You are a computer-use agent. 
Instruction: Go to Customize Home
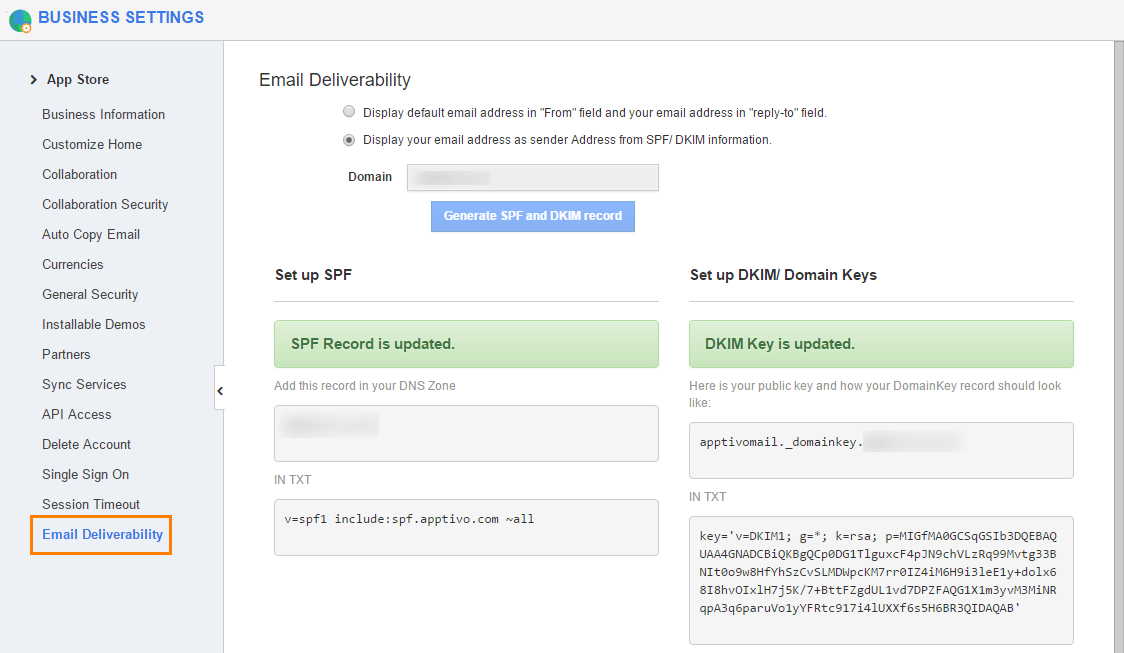(92, 144)
